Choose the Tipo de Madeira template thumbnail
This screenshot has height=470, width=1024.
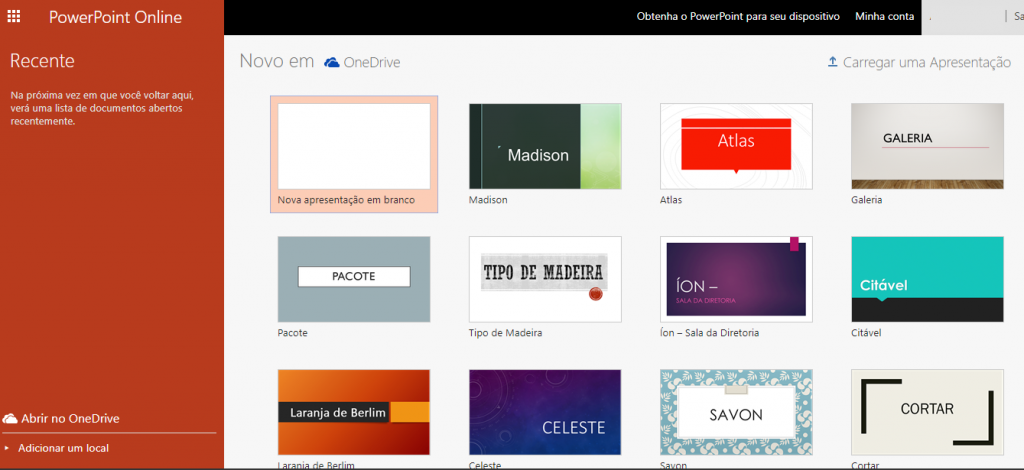tap(545, 279)
